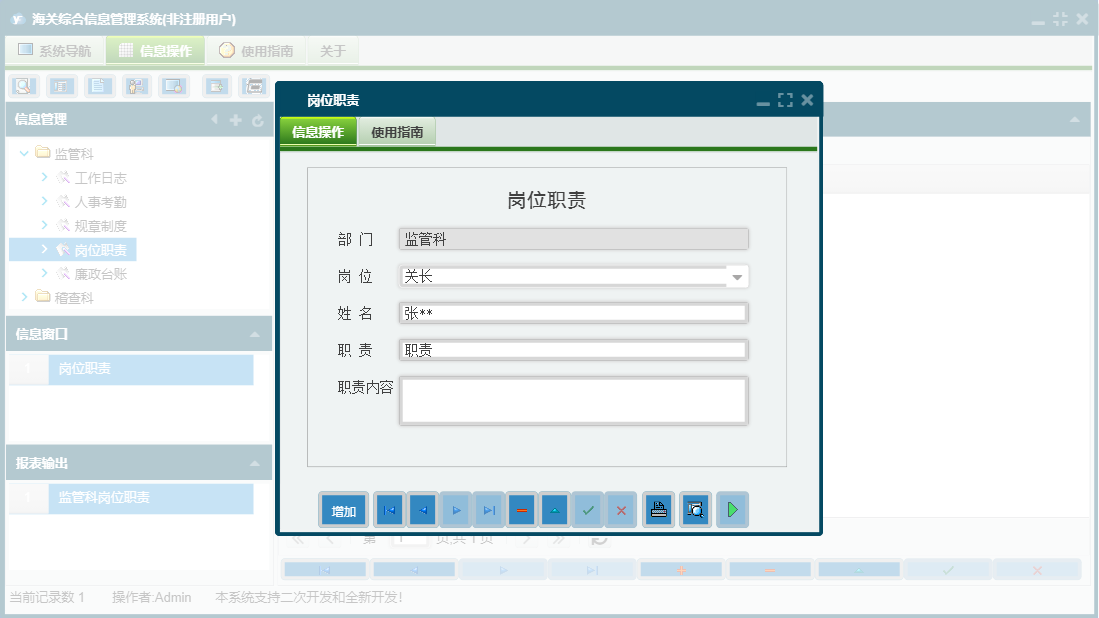Refresh the 信息管理 tree with refresh icon
This screenshot has height=618, width=1099.
[258, 120]
